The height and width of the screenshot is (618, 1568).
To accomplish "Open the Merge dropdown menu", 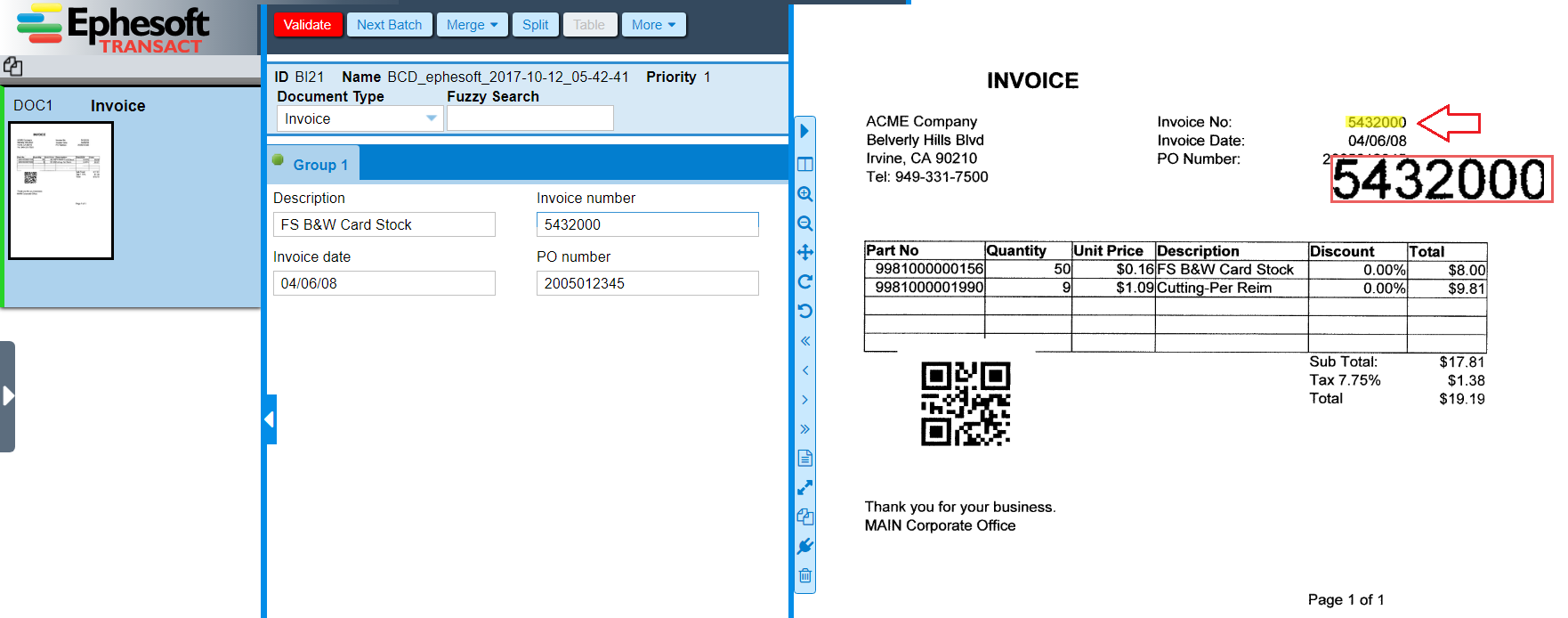I will tap(472, 25).
